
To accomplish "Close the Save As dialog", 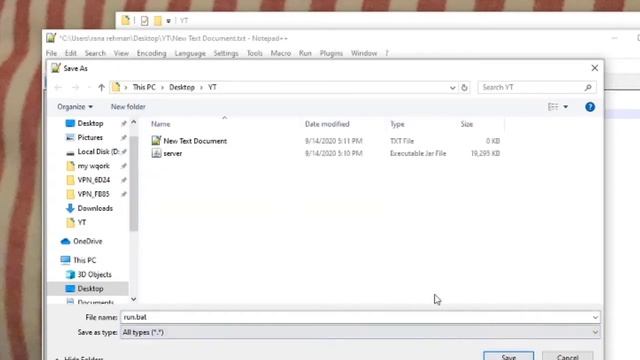I will pos(595,68).
